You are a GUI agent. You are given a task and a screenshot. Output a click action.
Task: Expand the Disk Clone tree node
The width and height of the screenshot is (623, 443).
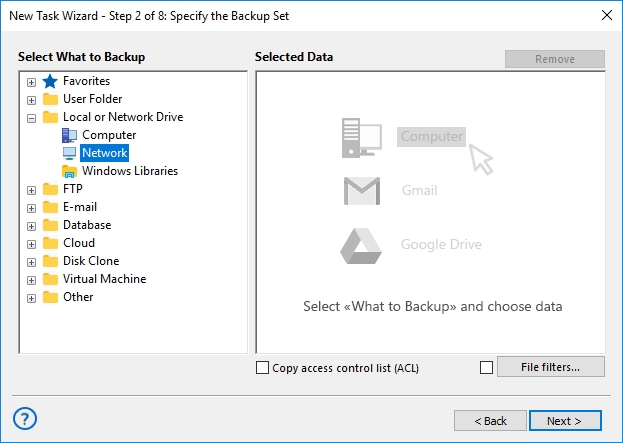tap(31, 262)
